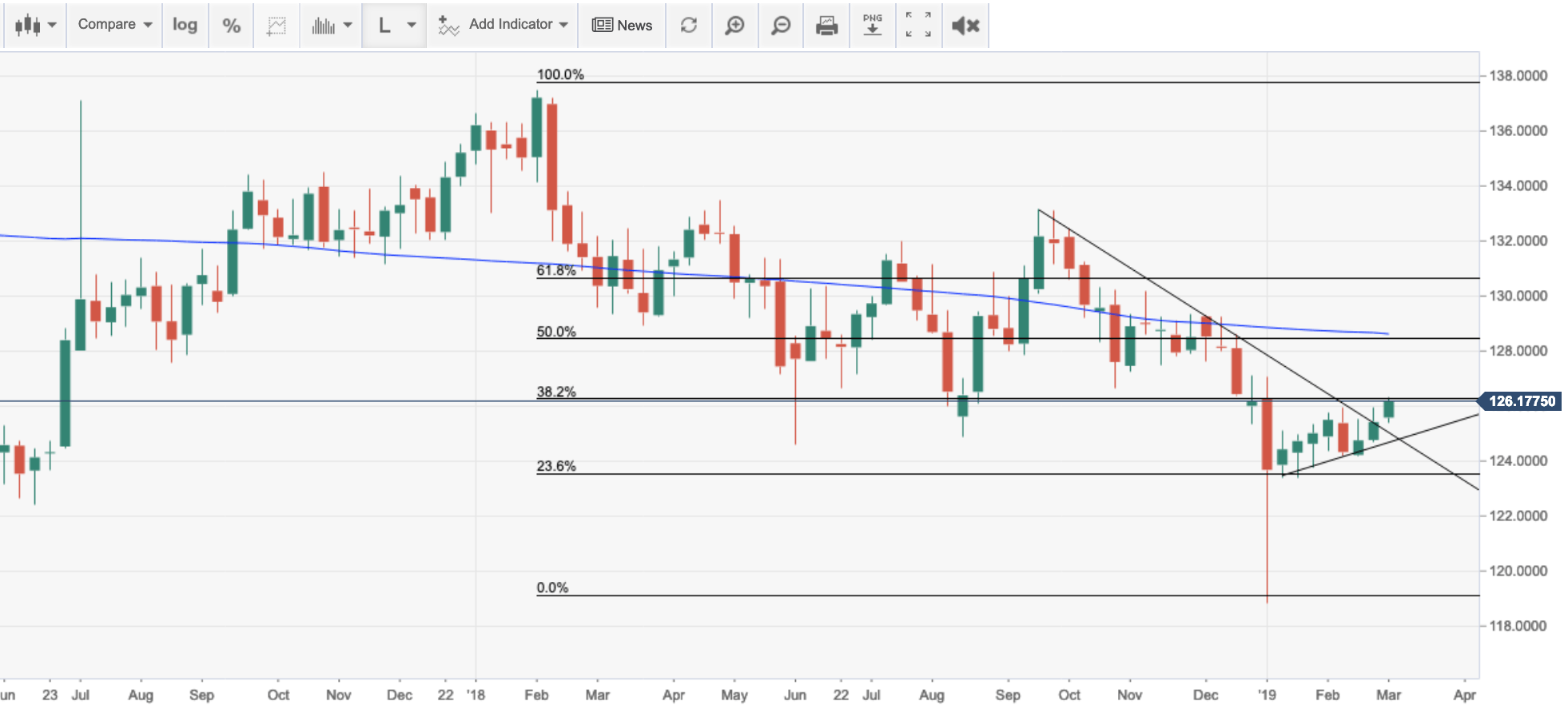Print the chart

826,25
